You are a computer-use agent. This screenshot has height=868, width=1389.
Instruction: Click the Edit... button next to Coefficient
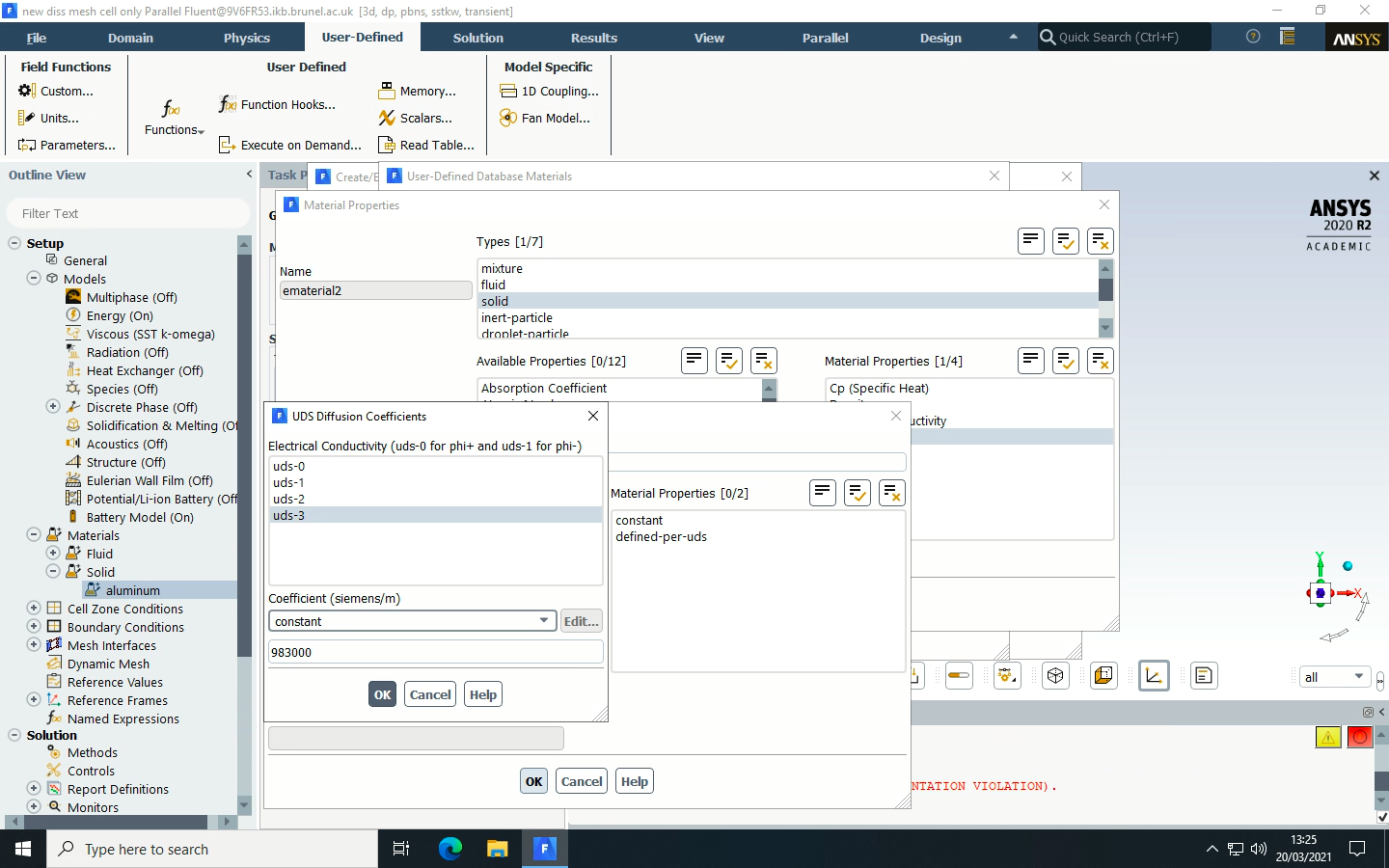coord(582,621)
